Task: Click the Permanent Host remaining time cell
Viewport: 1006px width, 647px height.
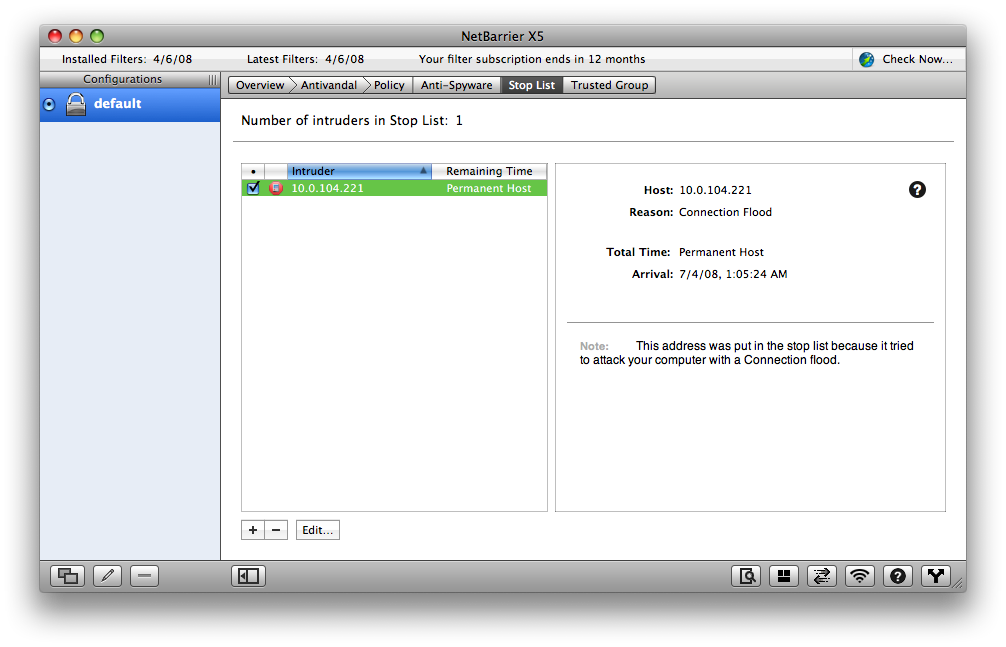Action: [489, 188]
